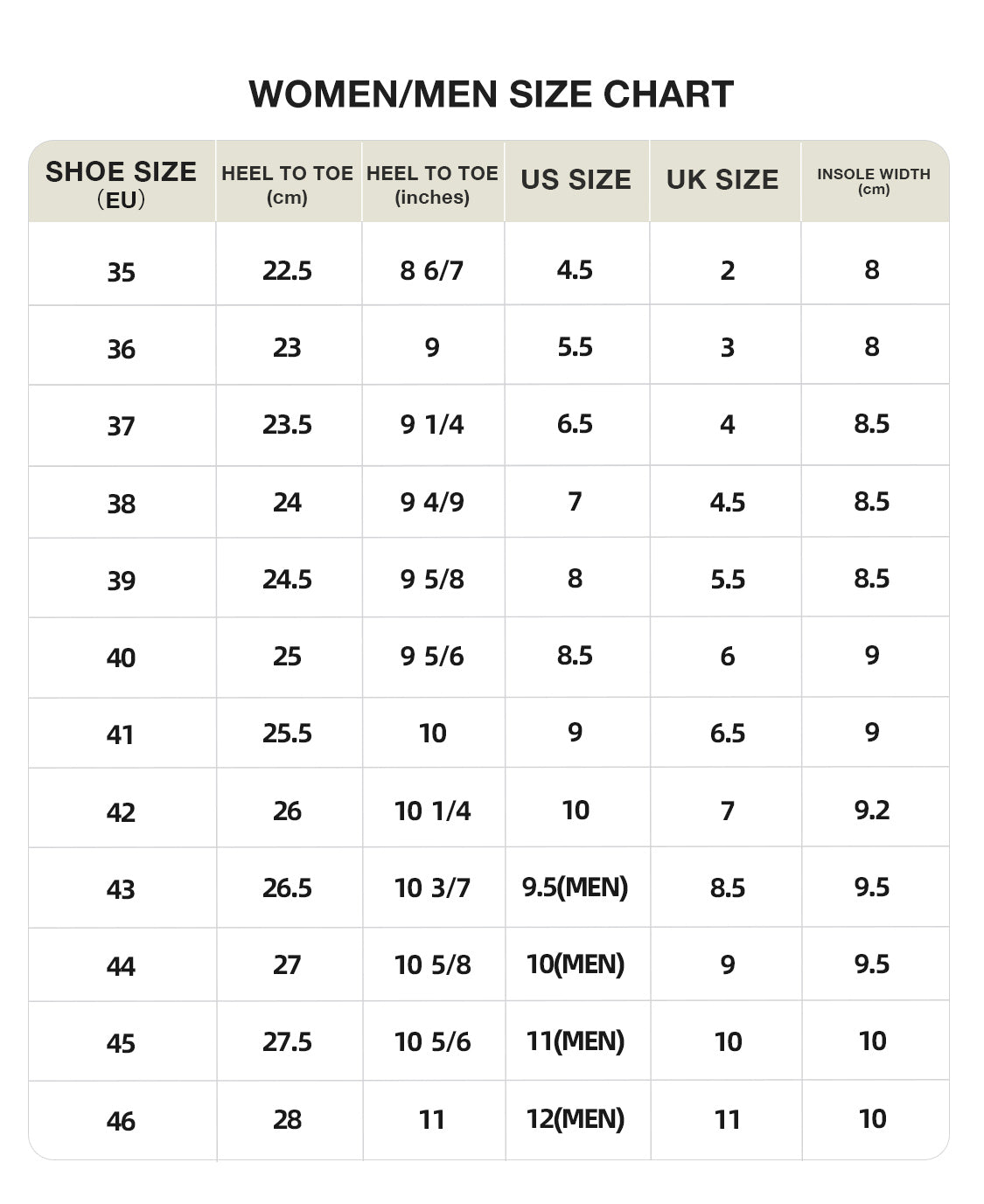Select the SHOE SIZE (EU) column header
Viewport: 984px width, 1204px height.
coord(122,182)
